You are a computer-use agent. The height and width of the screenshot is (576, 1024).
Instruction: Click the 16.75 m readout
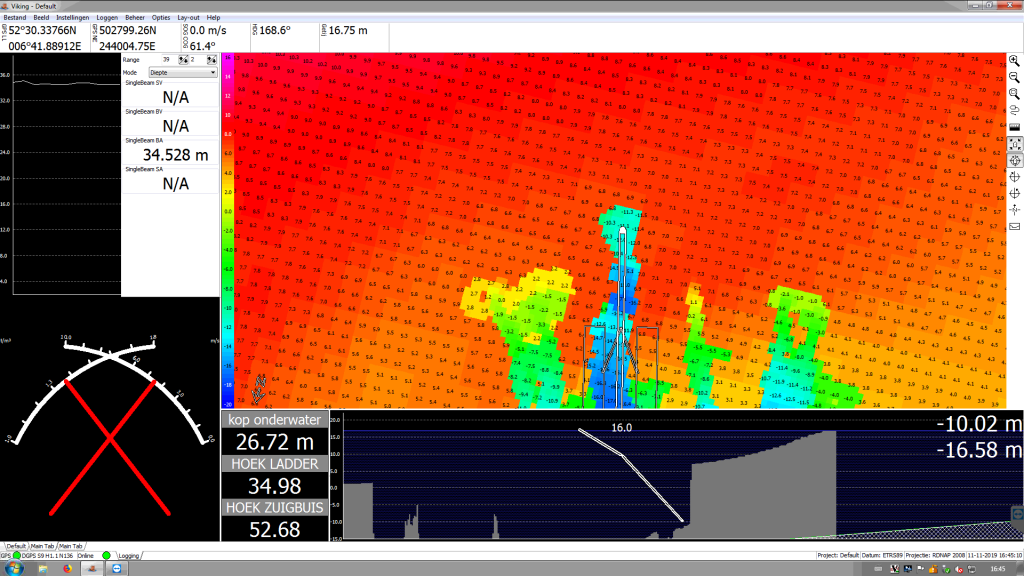click(x=348, y=31)
